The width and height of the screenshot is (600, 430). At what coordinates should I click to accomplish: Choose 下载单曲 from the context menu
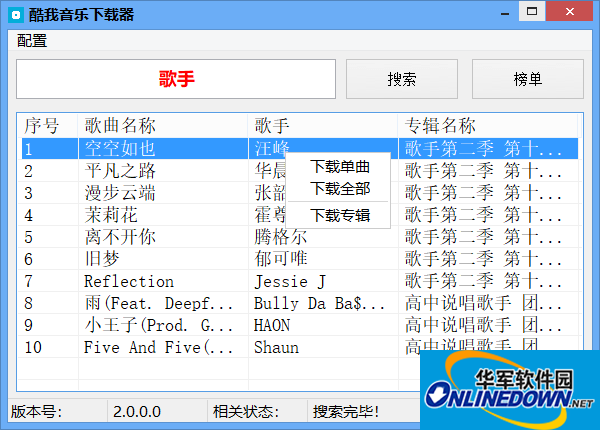pos(340,167)
